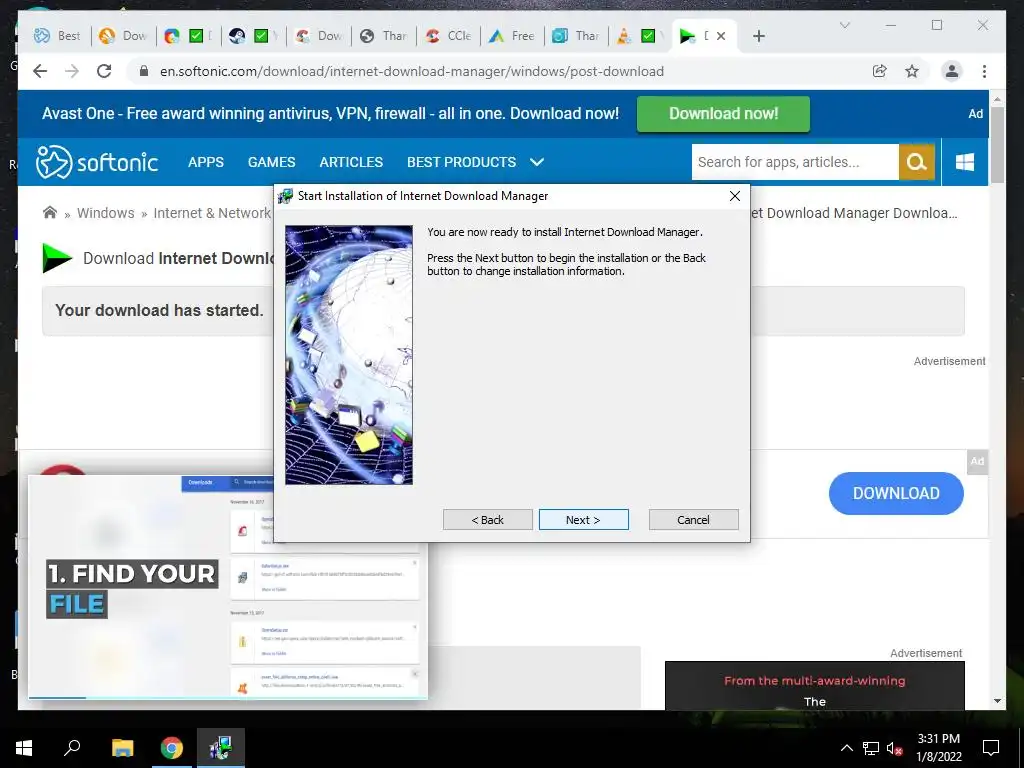The width and height of the screenshot is (1024, 768).
Task: Show hidden system tray icons
Action: [x=846, y=748]
